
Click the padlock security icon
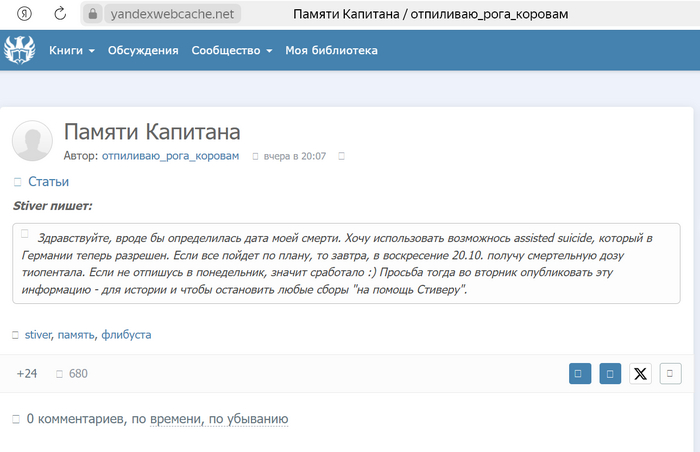point(92,14)
